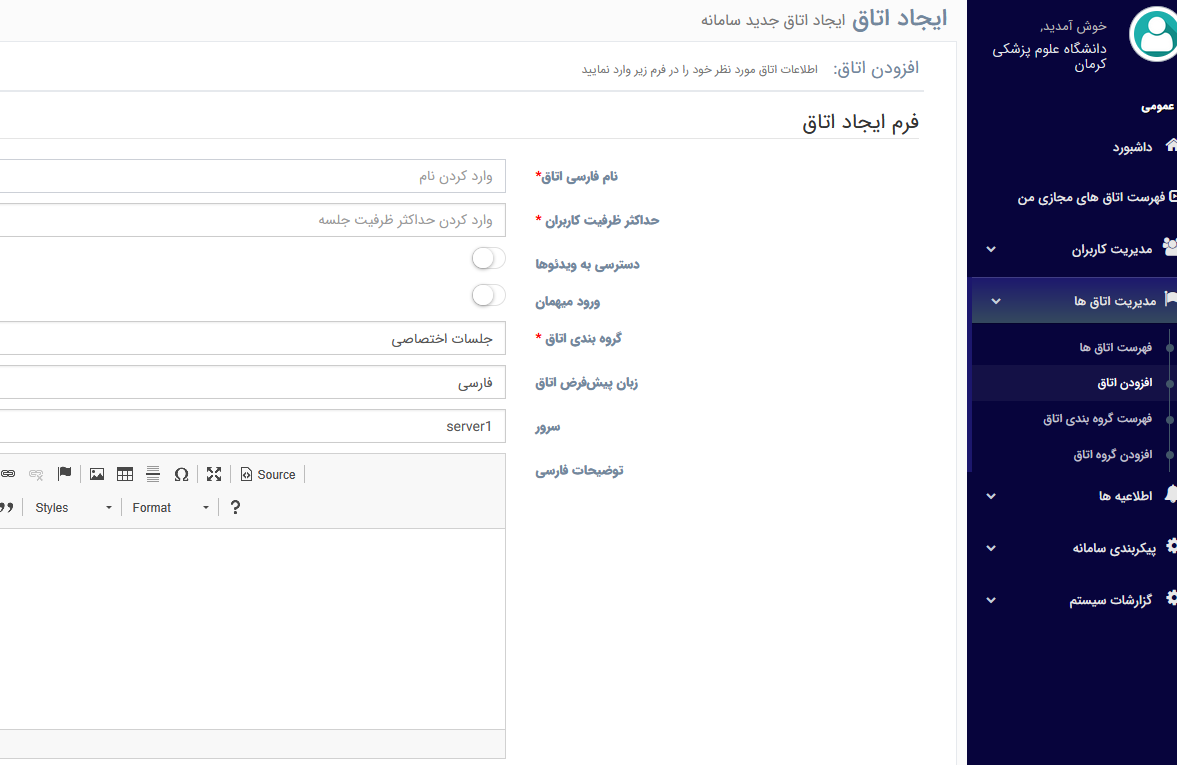Toggle the دسترسی به ویدئوها switch
The image size is (1177, 765).
(x=488, y=259)
